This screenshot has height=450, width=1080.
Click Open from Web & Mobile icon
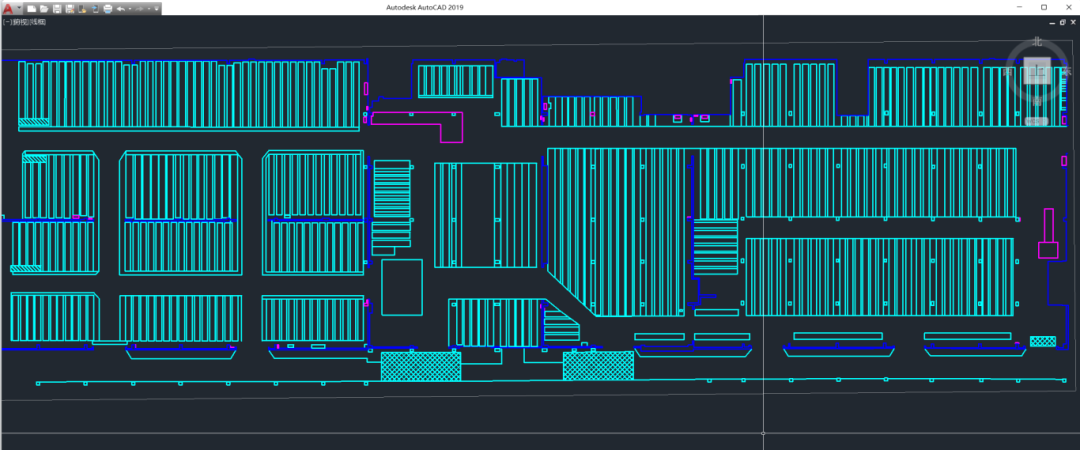tap(82, 9)
